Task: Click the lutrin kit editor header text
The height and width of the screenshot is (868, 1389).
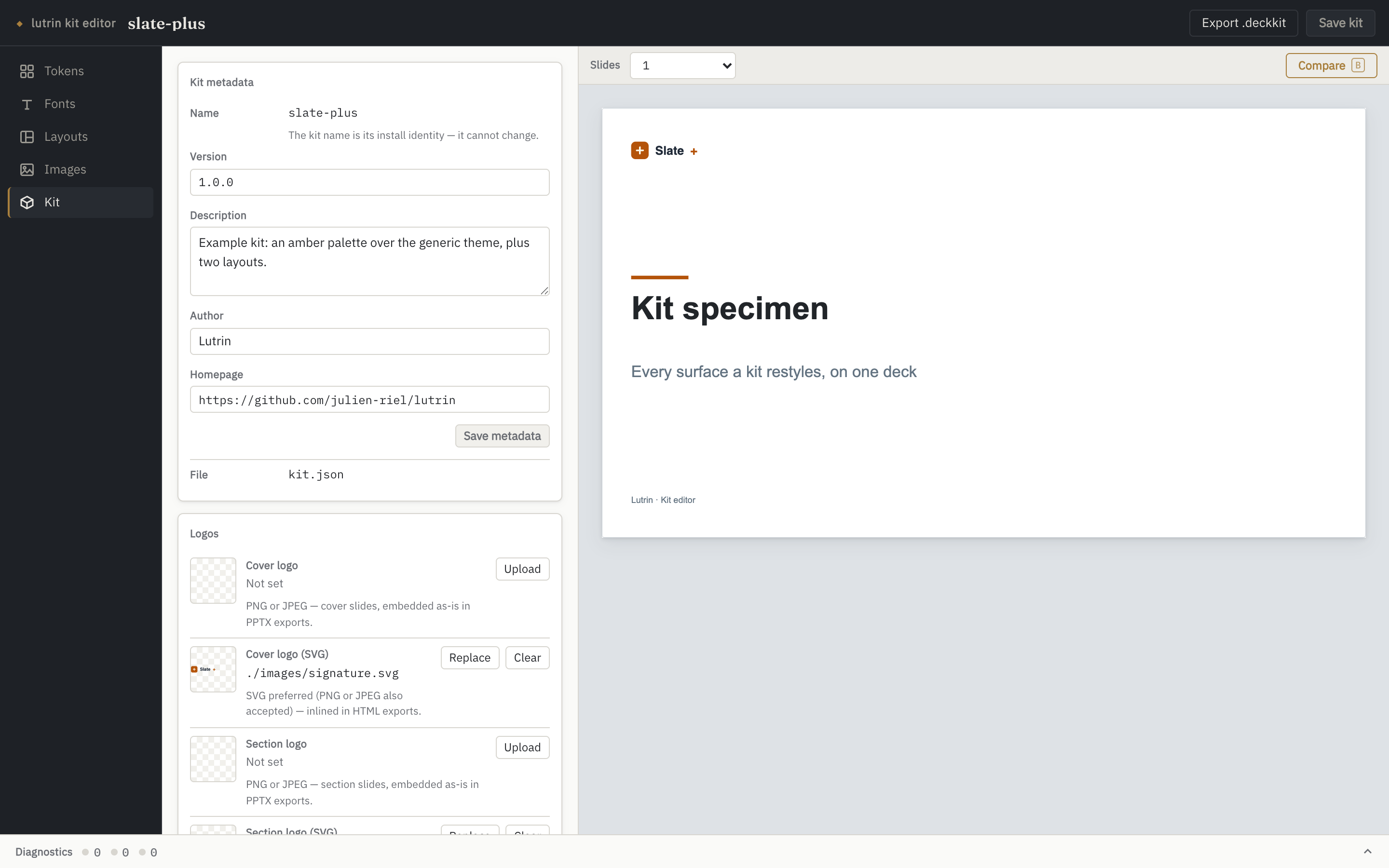Action: (73, 23)
